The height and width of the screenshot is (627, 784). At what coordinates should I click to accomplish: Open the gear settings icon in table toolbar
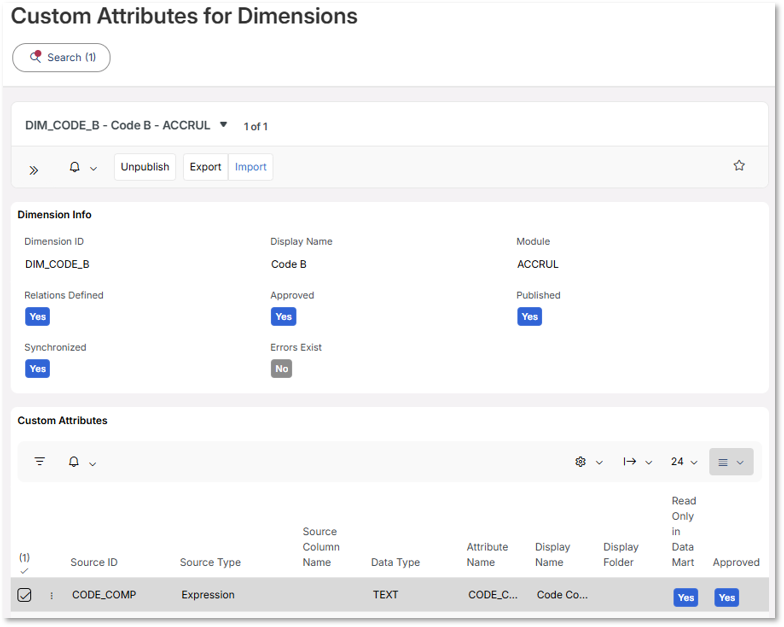pos(580,462)
